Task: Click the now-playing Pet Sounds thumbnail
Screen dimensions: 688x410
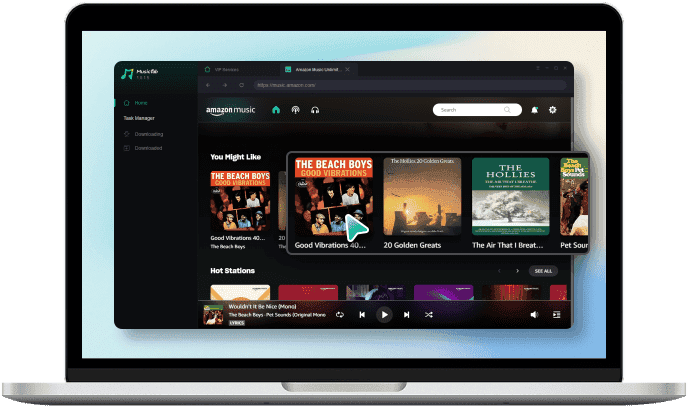Action: (213, 315)
